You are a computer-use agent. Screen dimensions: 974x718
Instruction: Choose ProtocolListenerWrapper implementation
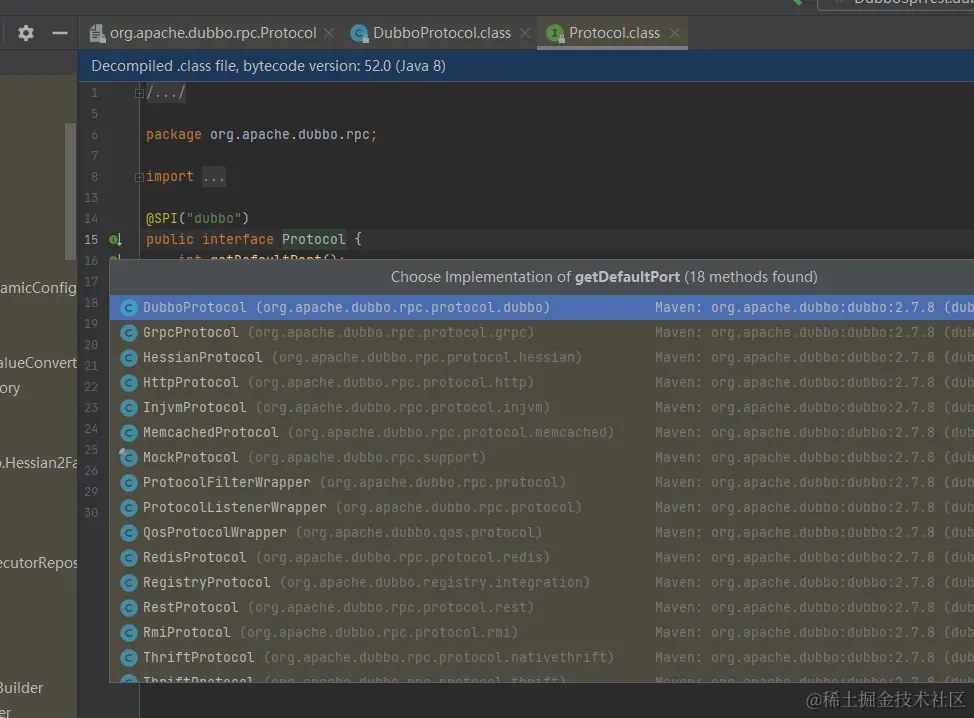[x=542, y=507]
